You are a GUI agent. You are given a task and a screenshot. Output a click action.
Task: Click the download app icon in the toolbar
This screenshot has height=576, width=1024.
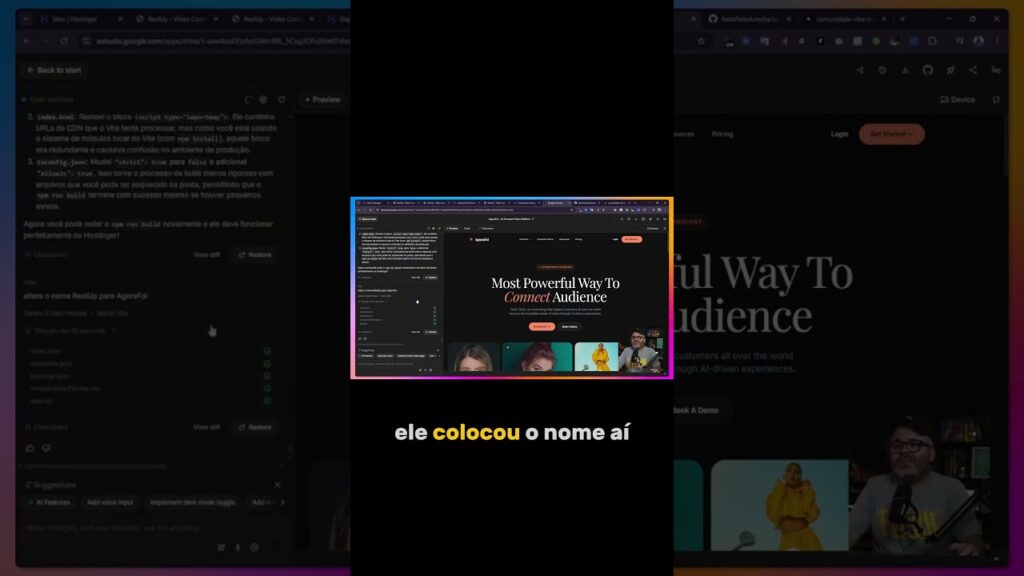(x=904, y=70)
